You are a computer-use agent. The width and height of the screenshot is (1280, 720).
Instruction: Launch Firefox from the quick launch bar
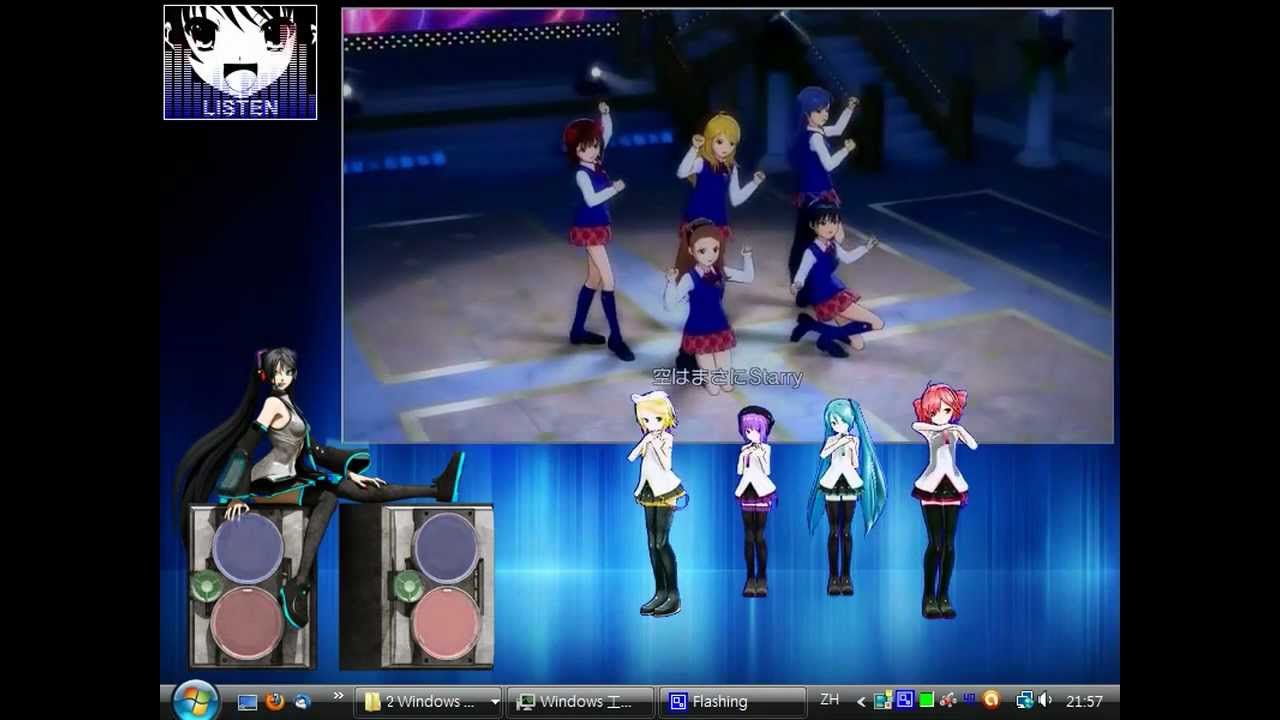(x=275, y=702)
